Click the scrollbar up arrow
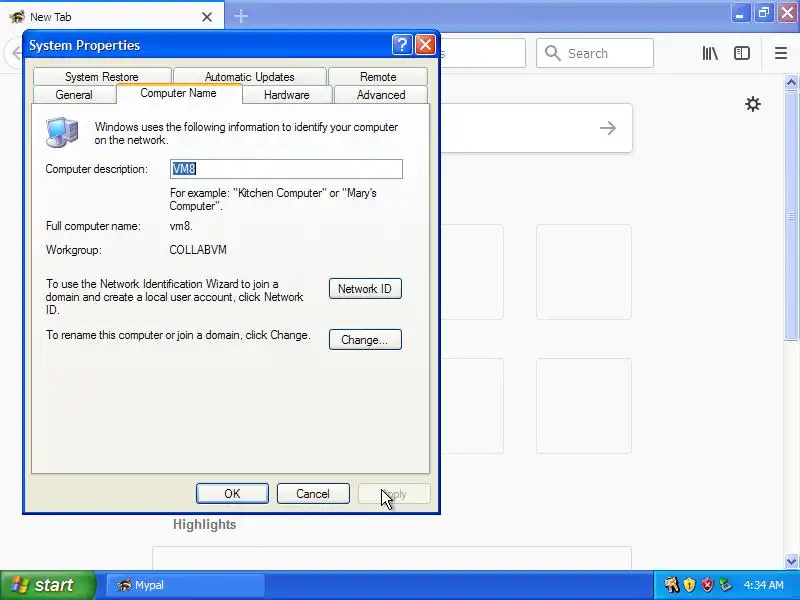The width and height of the screenshot is (800, 600). 791,82
